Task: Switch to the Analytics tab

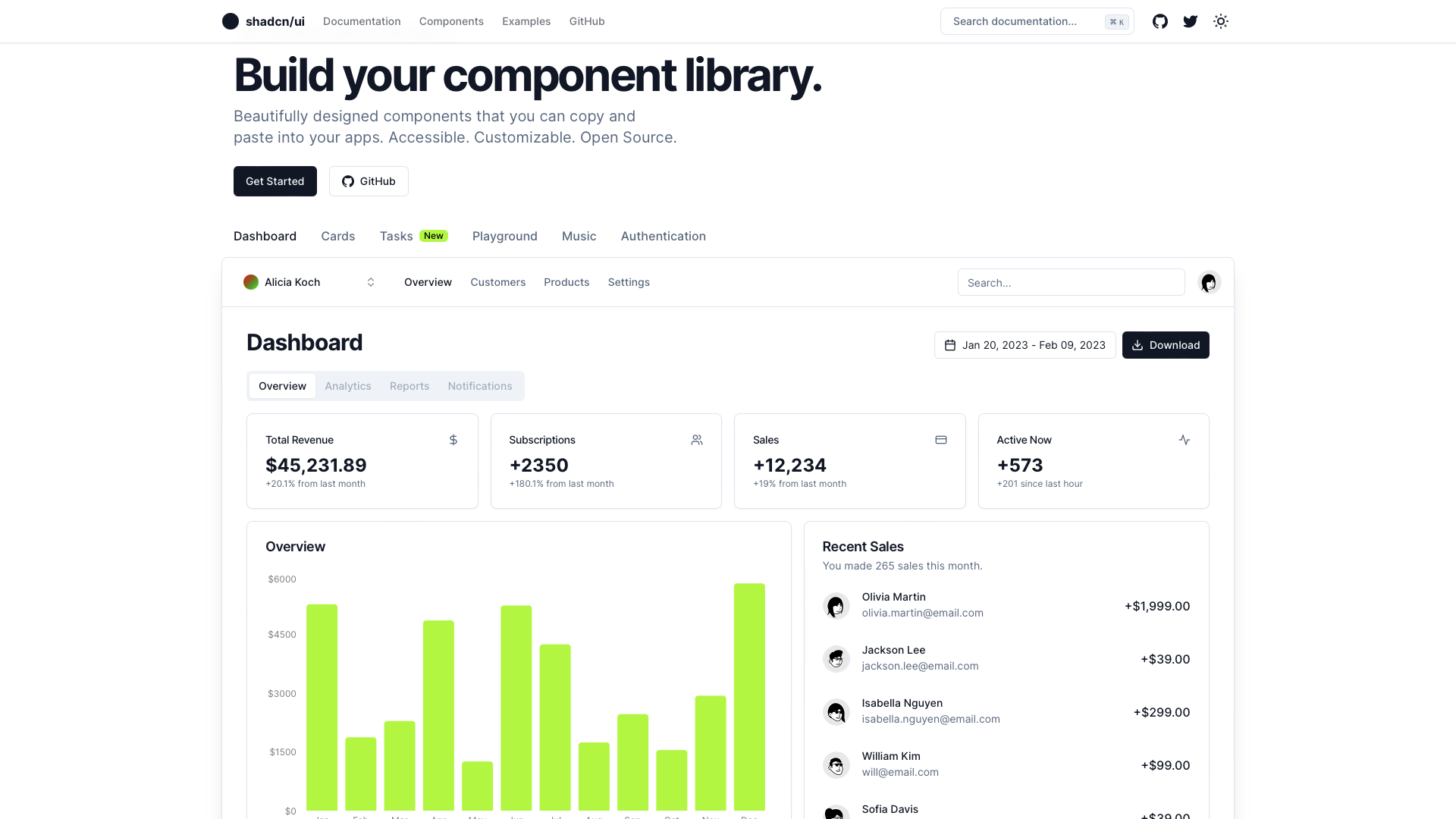Action: (348, 386)
